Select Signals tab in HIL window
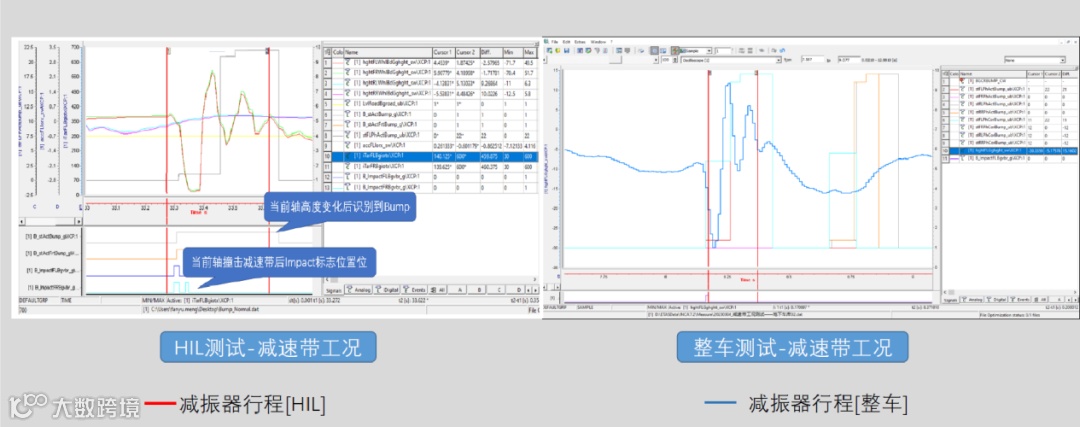 pos(332,290)
